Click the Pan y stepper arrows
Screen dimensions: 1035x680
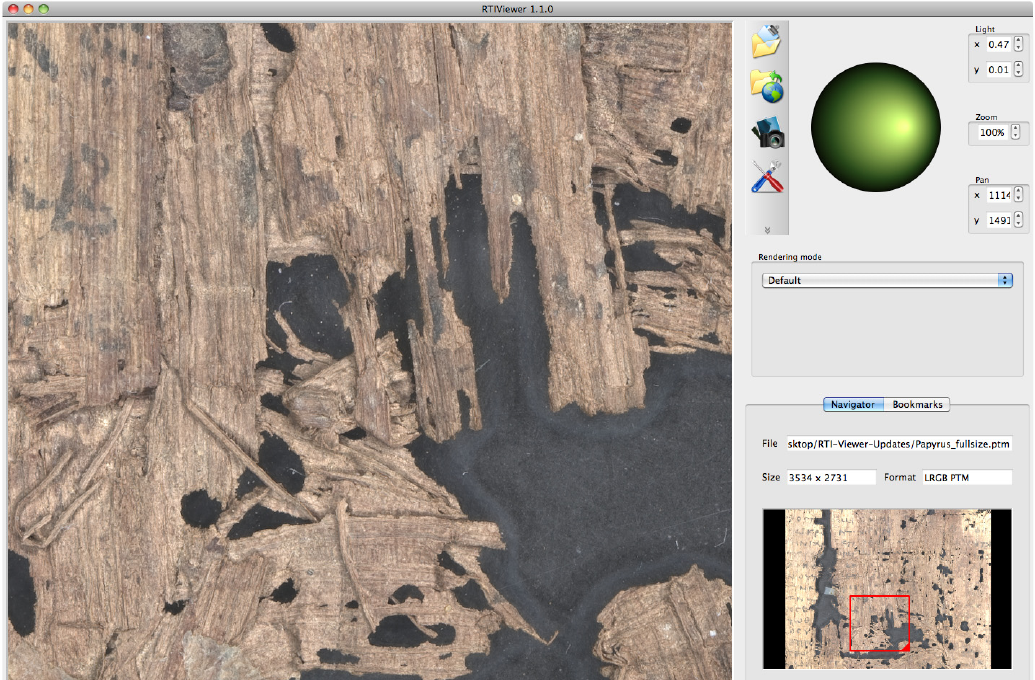point(1018,220)
